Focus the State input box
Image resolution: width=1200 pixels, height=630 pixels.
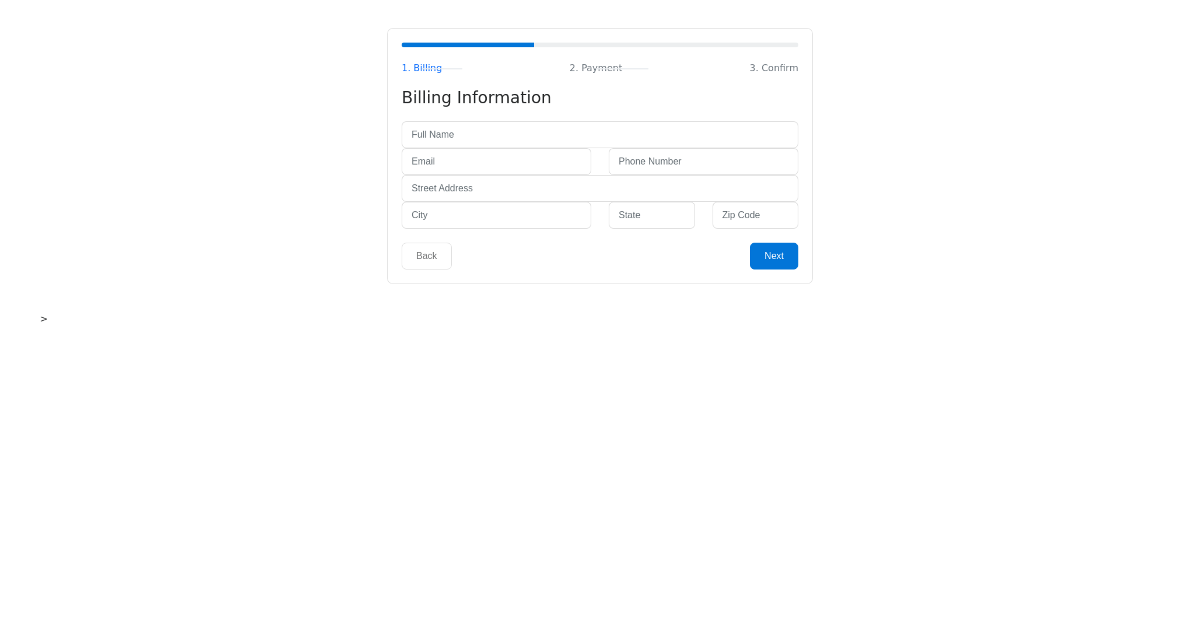[651, 215]
